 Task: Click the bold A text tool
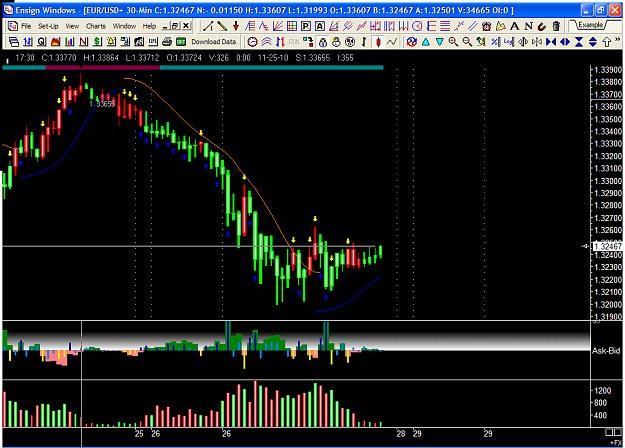(514, 26)
